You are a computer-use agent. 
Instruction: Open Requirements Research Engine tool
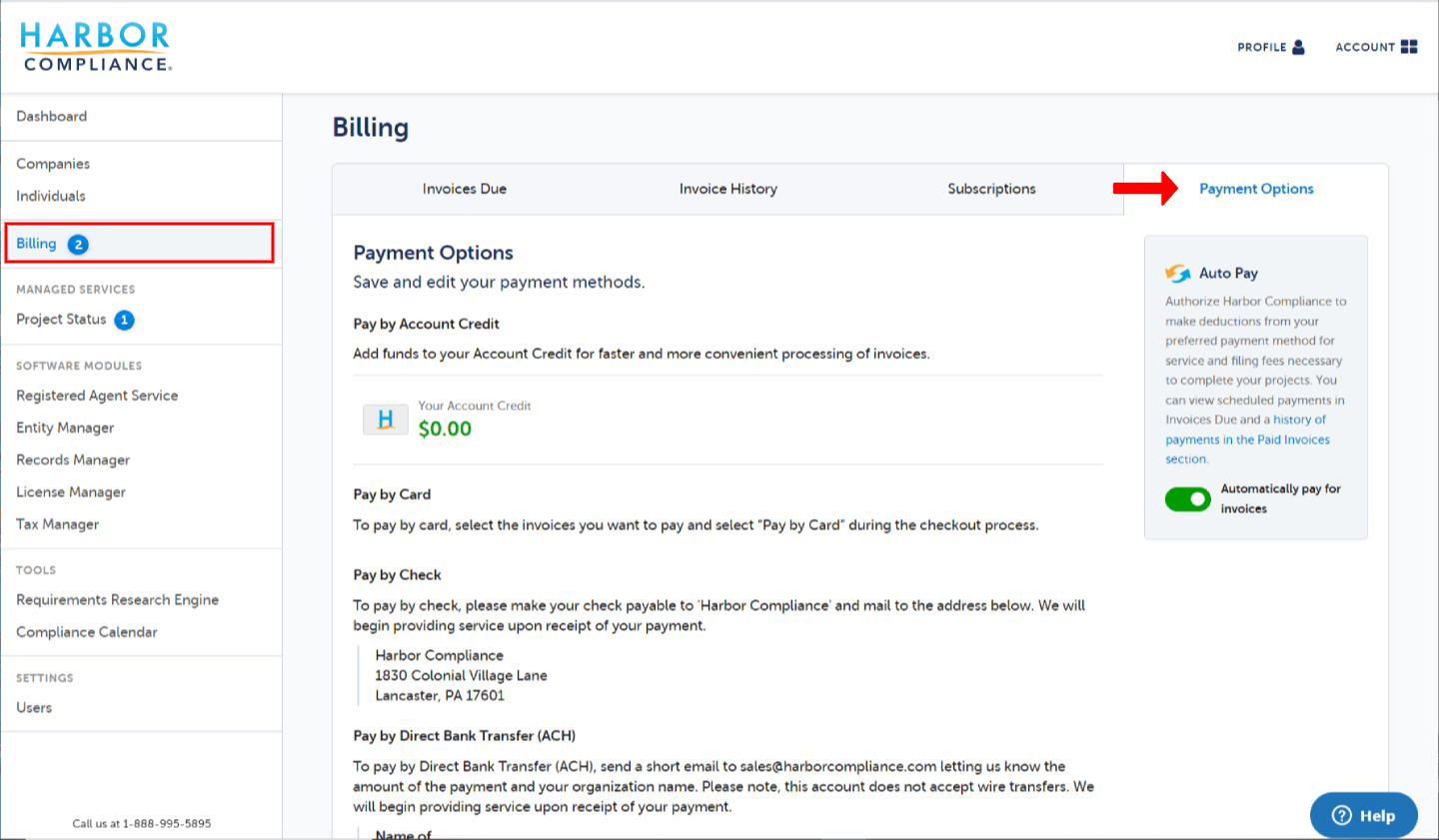coord(117,600)
